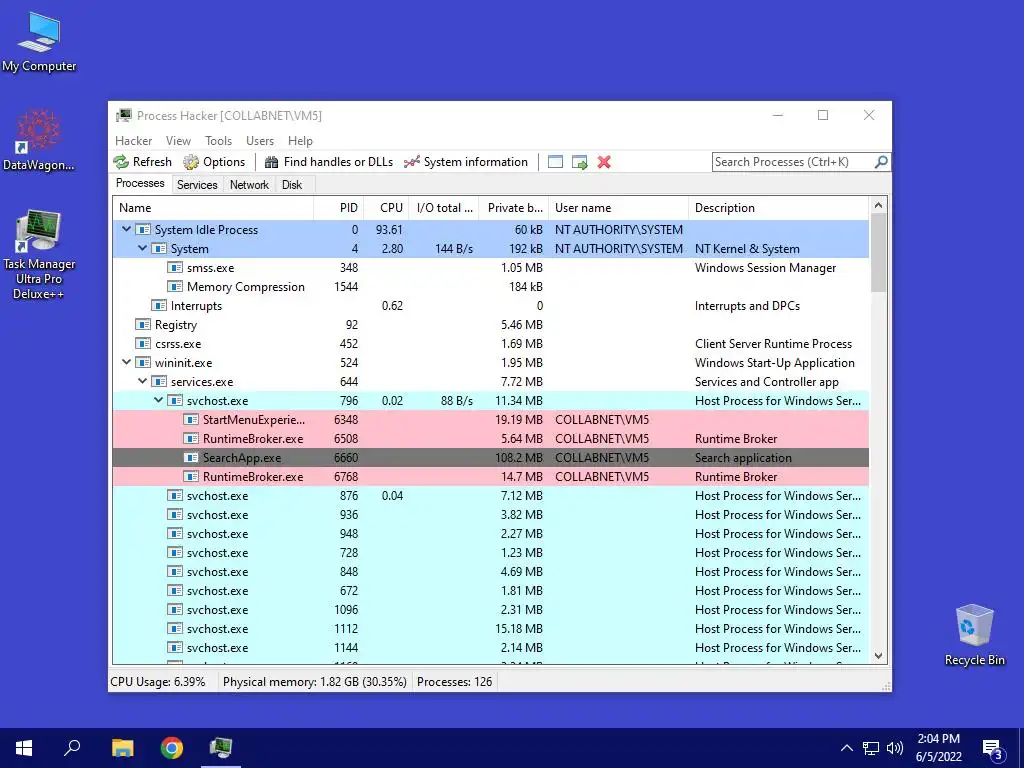Collapse the System process tree node
This screenshot has height=768, width=1024.
pyautogui.click(x=142, y=248)
